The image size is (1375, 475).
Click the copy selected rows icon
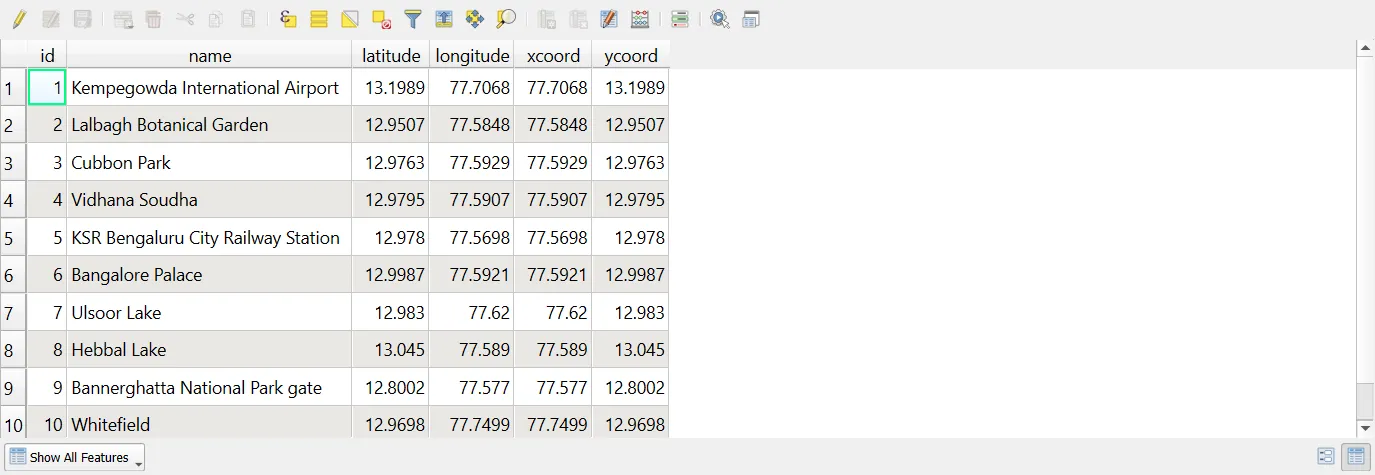tap(216, 19)
